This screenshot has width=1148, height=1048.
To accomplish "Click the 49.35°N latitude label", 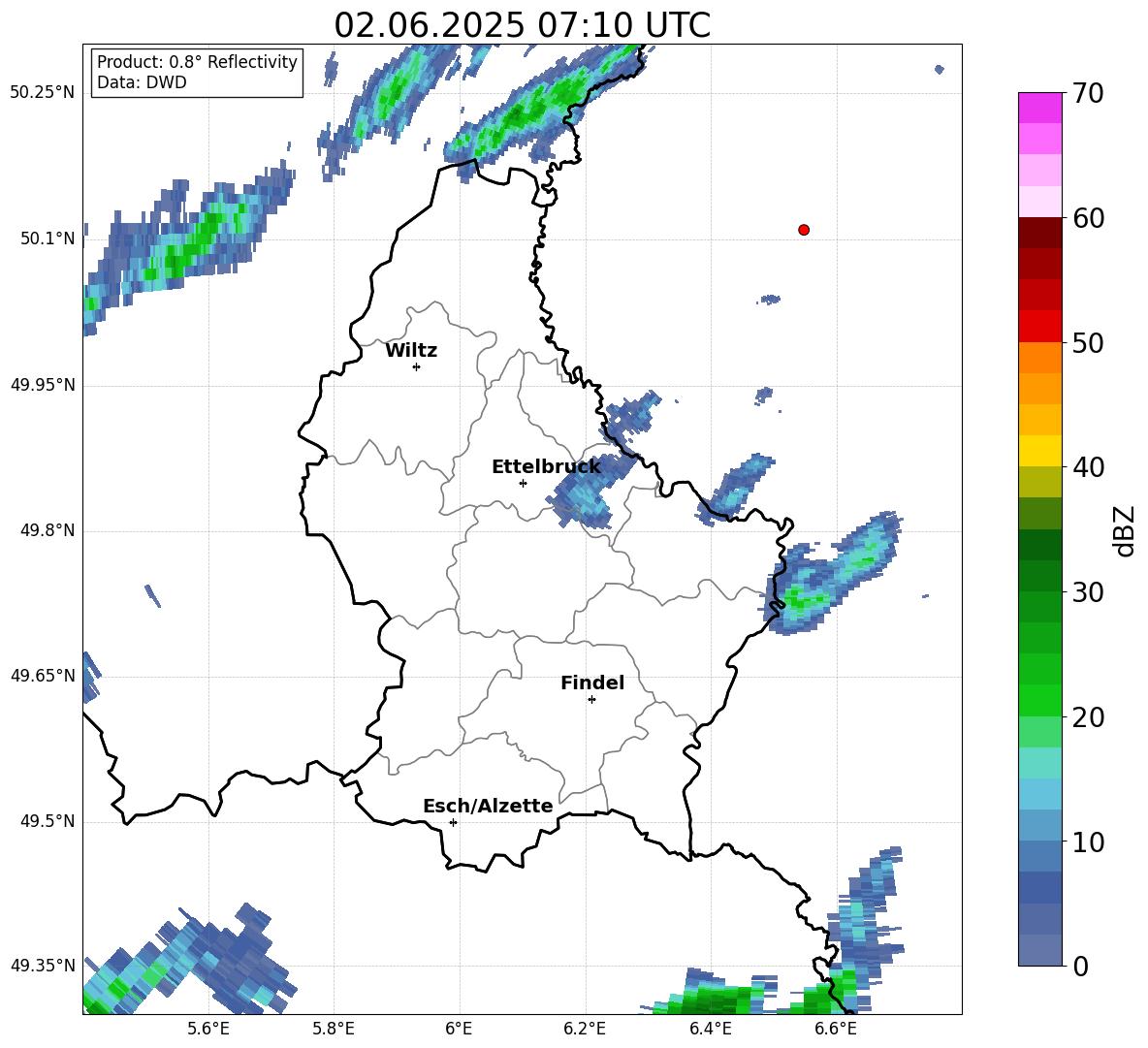I will pyautogui.click(x=43, y=966).
